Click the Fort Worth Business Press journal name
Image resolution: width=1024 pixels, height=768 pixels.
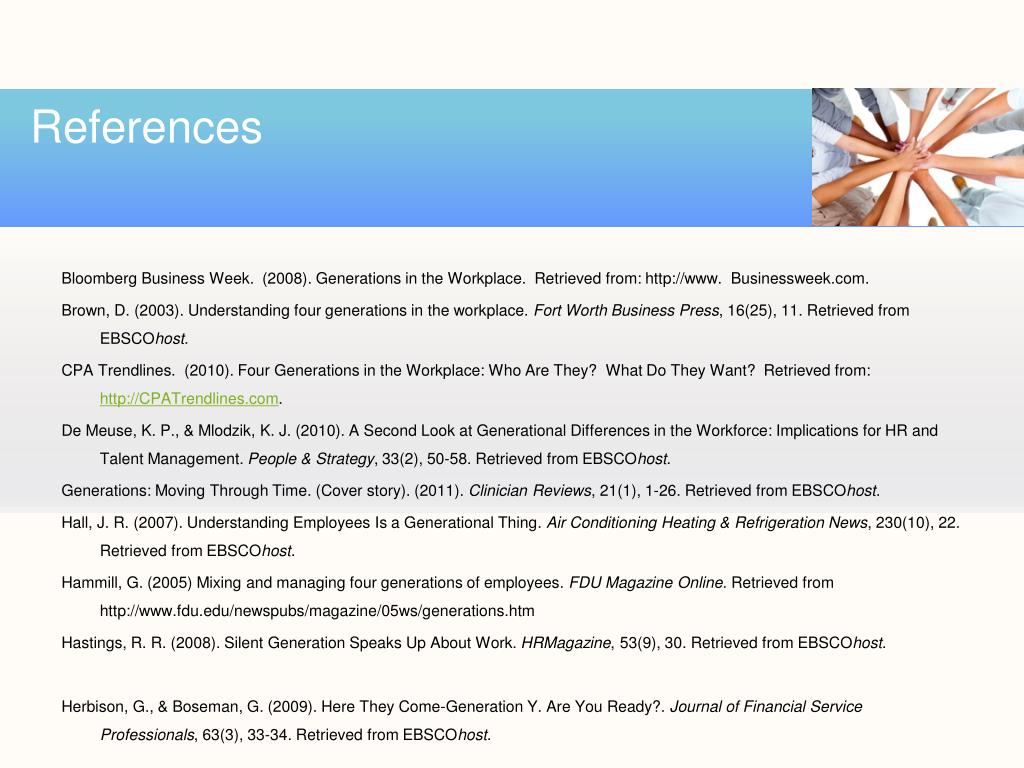[x=626, y=311]
